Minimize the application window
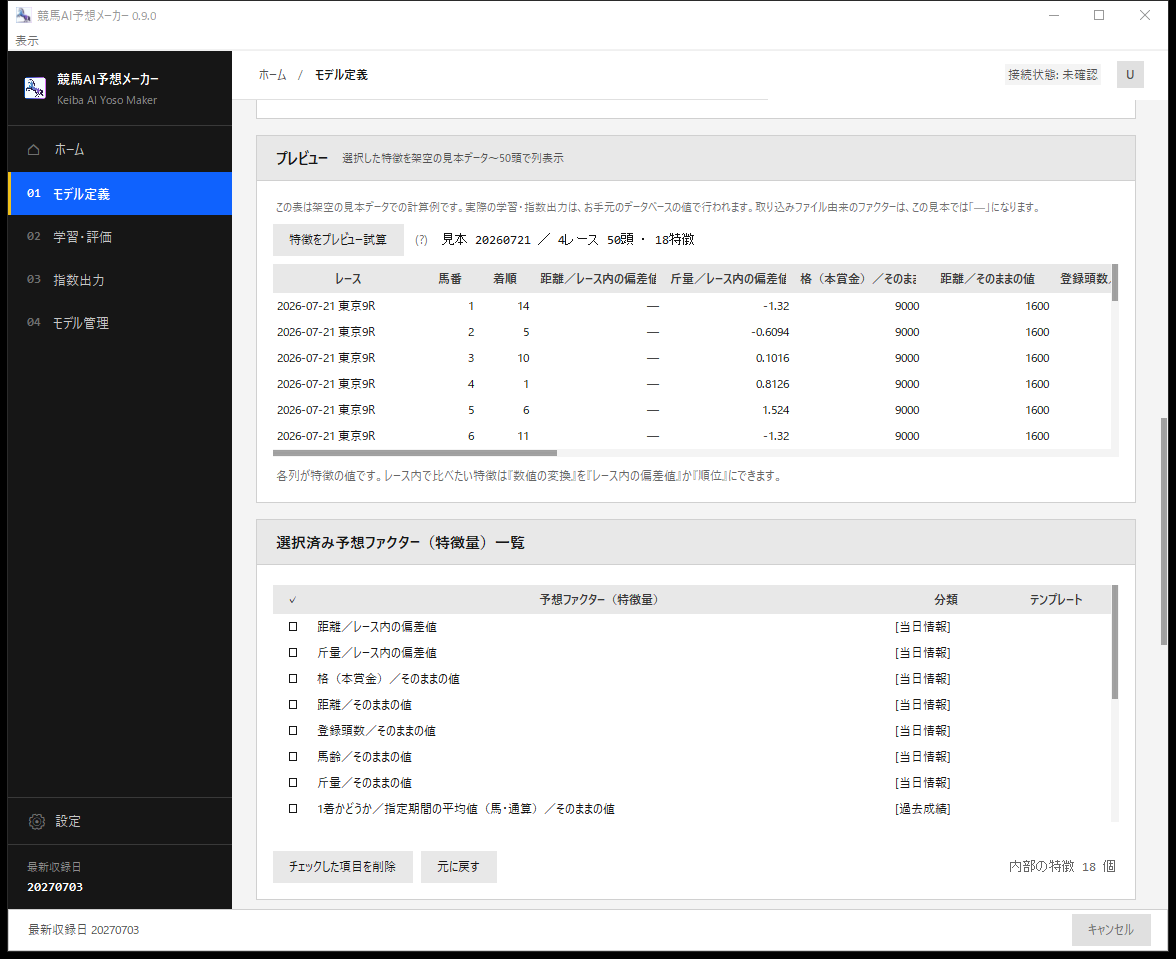 click(1054, 15)
